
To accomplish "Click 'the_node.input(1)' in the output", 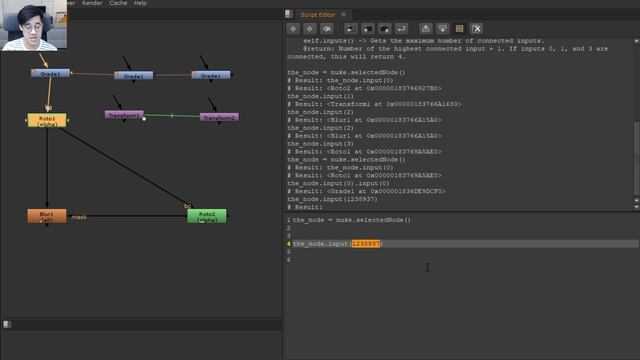I will (320, 96).
